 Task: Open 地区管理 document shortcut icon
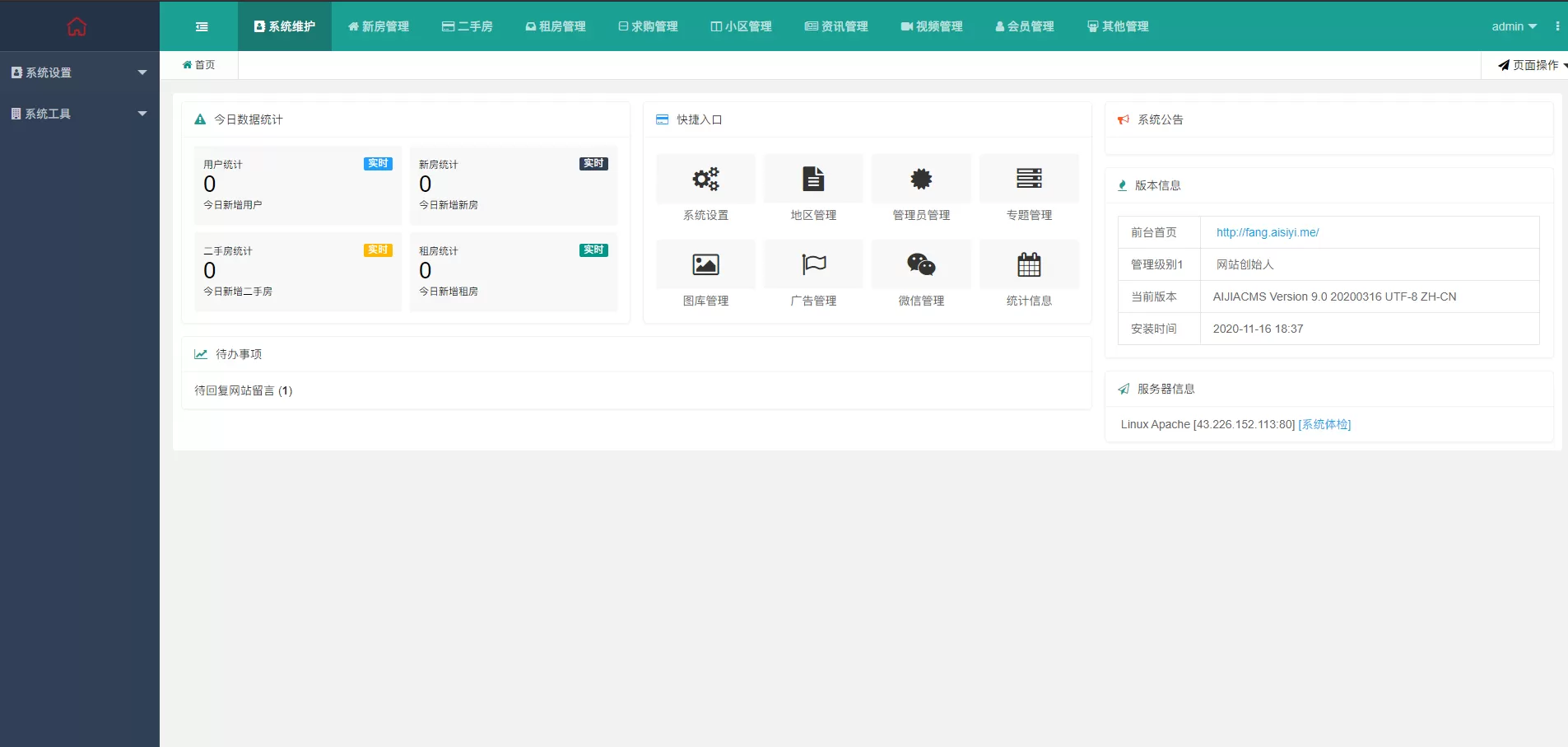point(813,179)
